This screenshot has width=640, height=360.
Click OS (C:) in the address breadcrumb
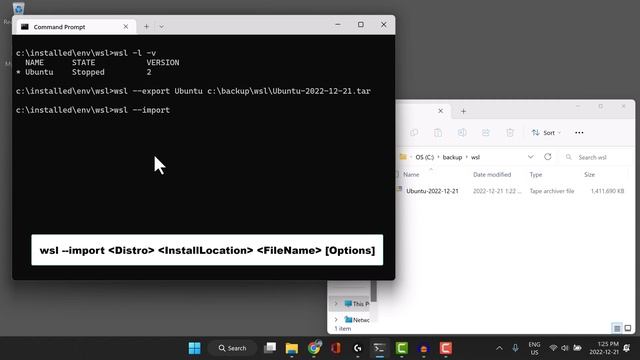point(424,157)
